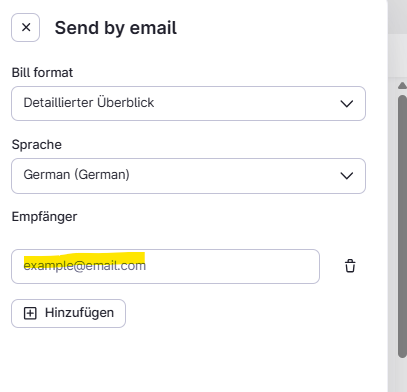Click the Sprache label
The image size is (407, 392).
[37, 145]
